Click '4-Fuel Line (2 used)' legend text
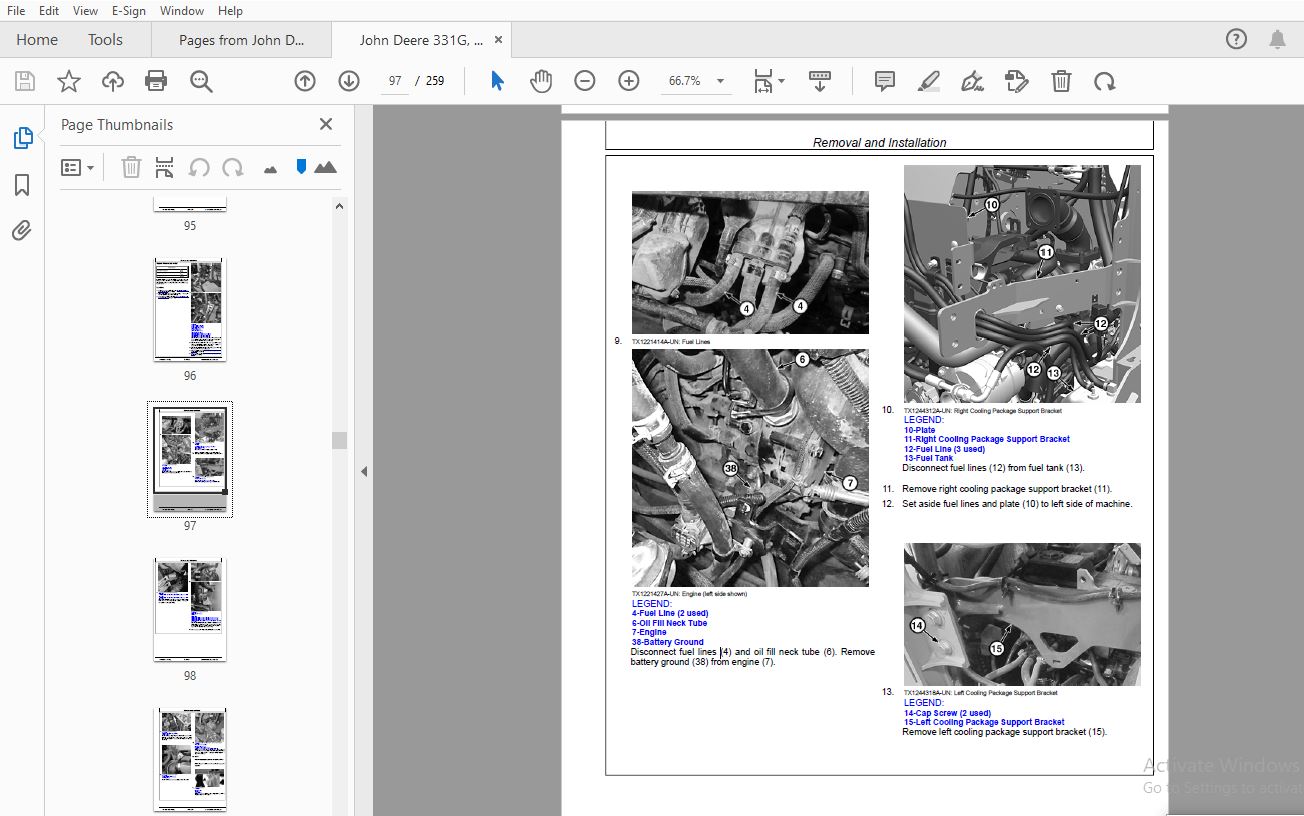Screen dimensions: 1304x816 click(669, 613)
